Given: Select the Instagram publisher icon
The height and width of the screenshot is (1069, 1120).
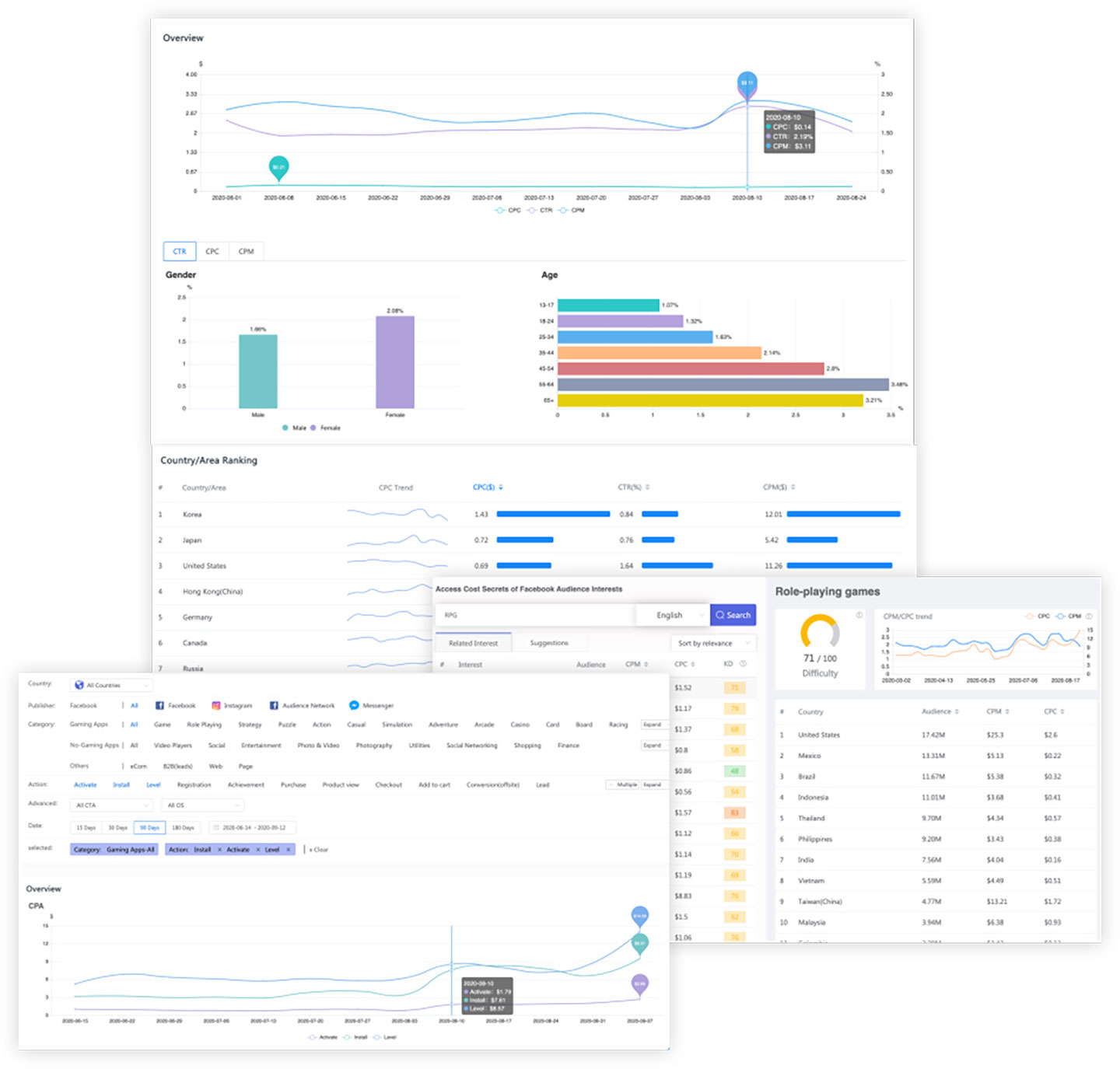Looking at the screenshot, I should coord(216,705).
